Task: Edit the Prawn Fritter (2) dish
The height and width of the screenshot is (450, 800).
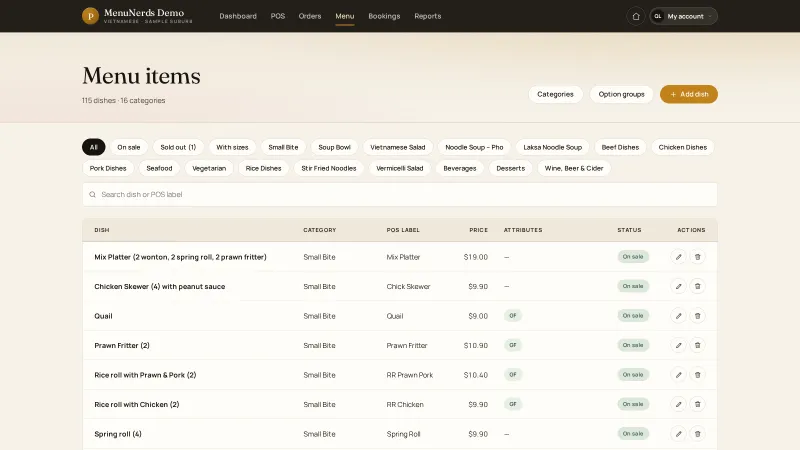Action: pos(678,345)
